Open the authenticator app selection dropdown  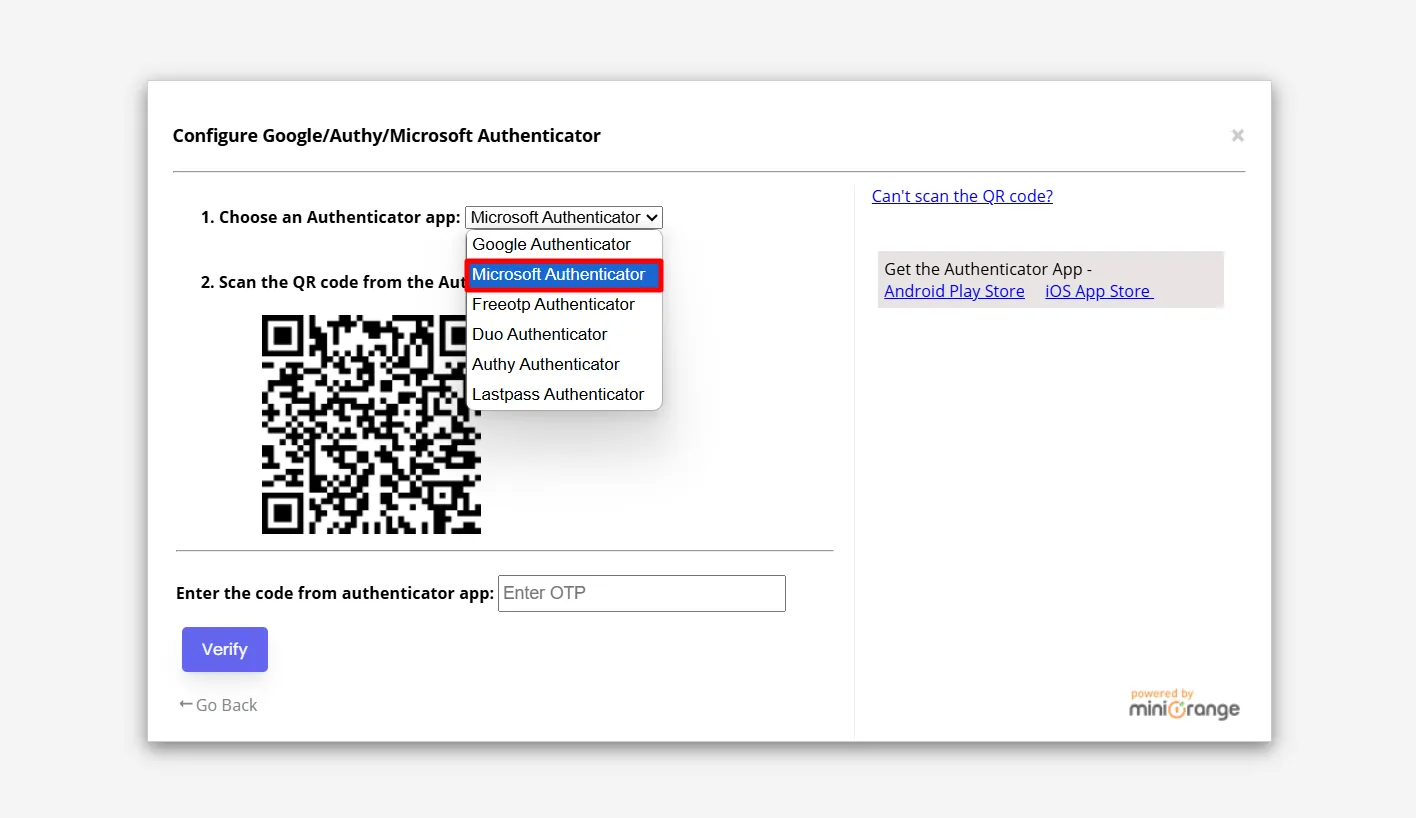pyautogui.click(x=563, y=217)
